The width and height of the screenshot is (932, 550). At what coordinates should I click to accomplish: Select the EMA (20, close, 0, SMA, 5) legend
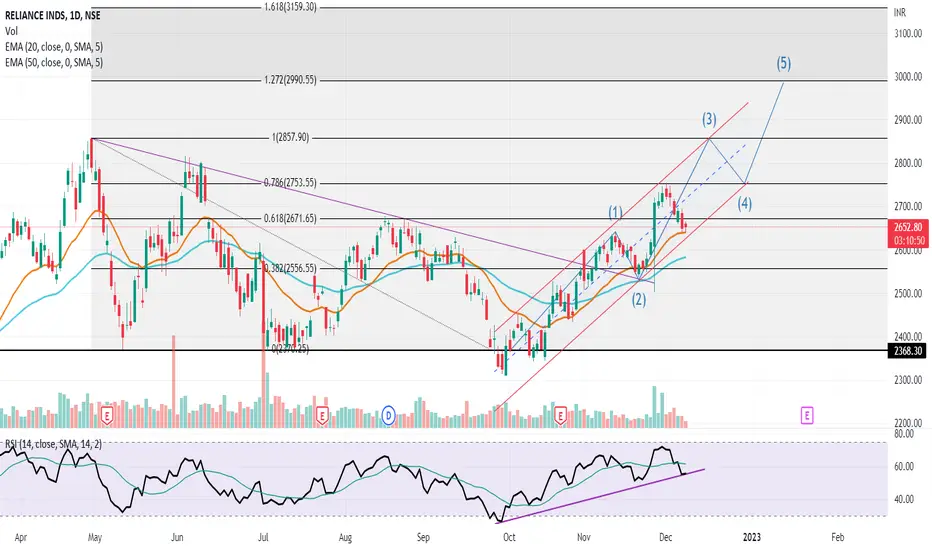(x=54, y=47)
